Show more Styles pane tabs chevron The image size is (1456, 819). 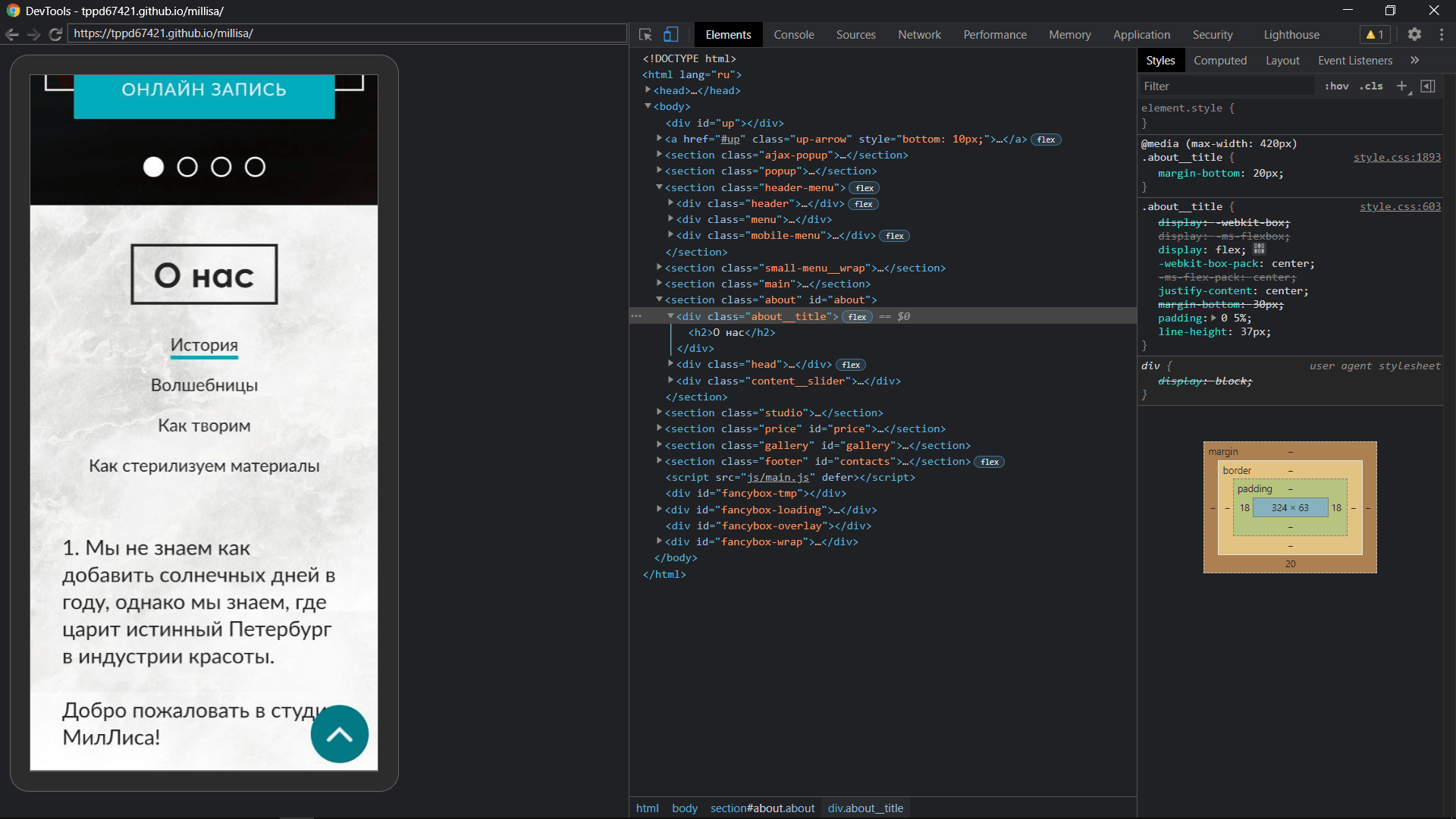[x=1414, y=61]
